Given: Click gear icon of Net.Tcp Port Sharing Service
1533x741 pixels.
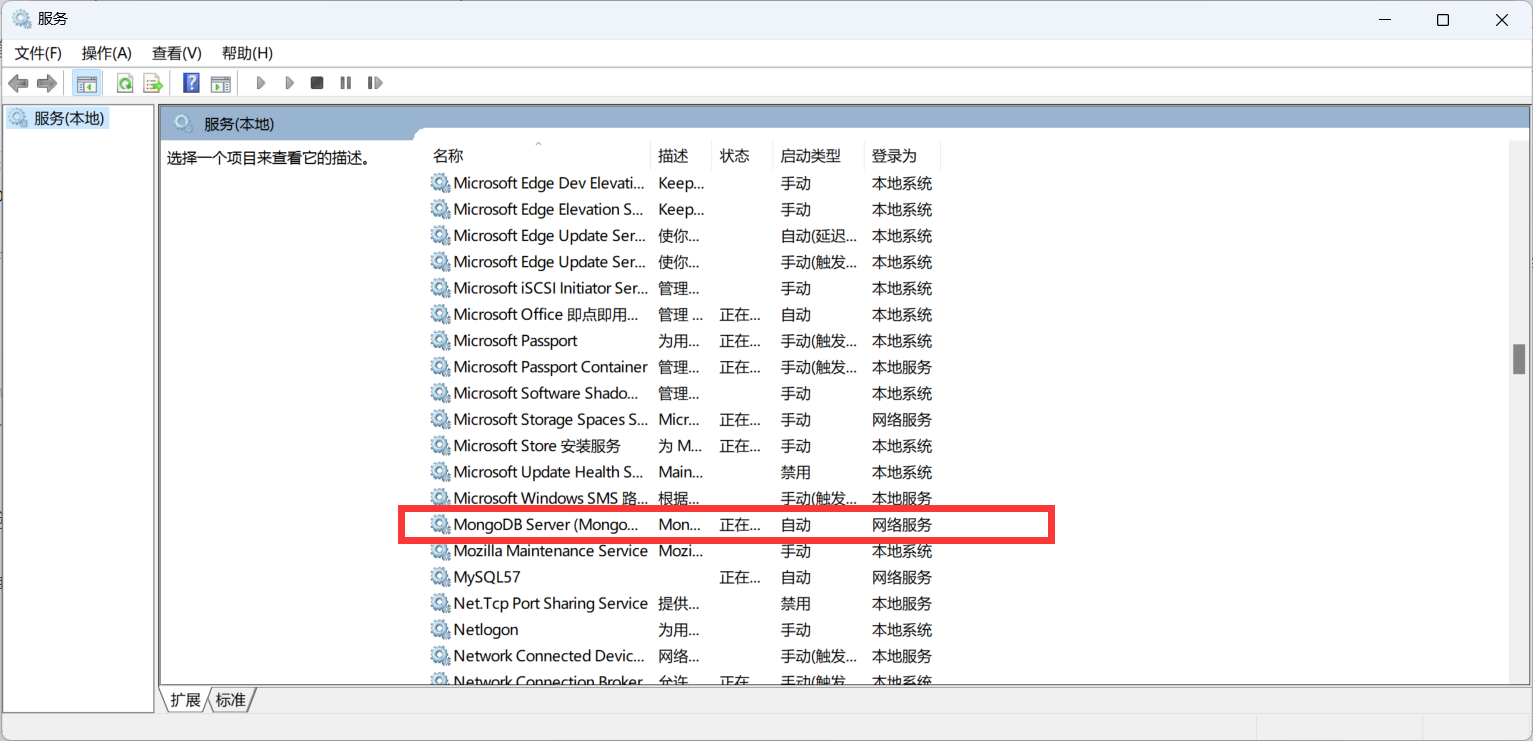Looking at the screenshot, I should tap(440, 603).
